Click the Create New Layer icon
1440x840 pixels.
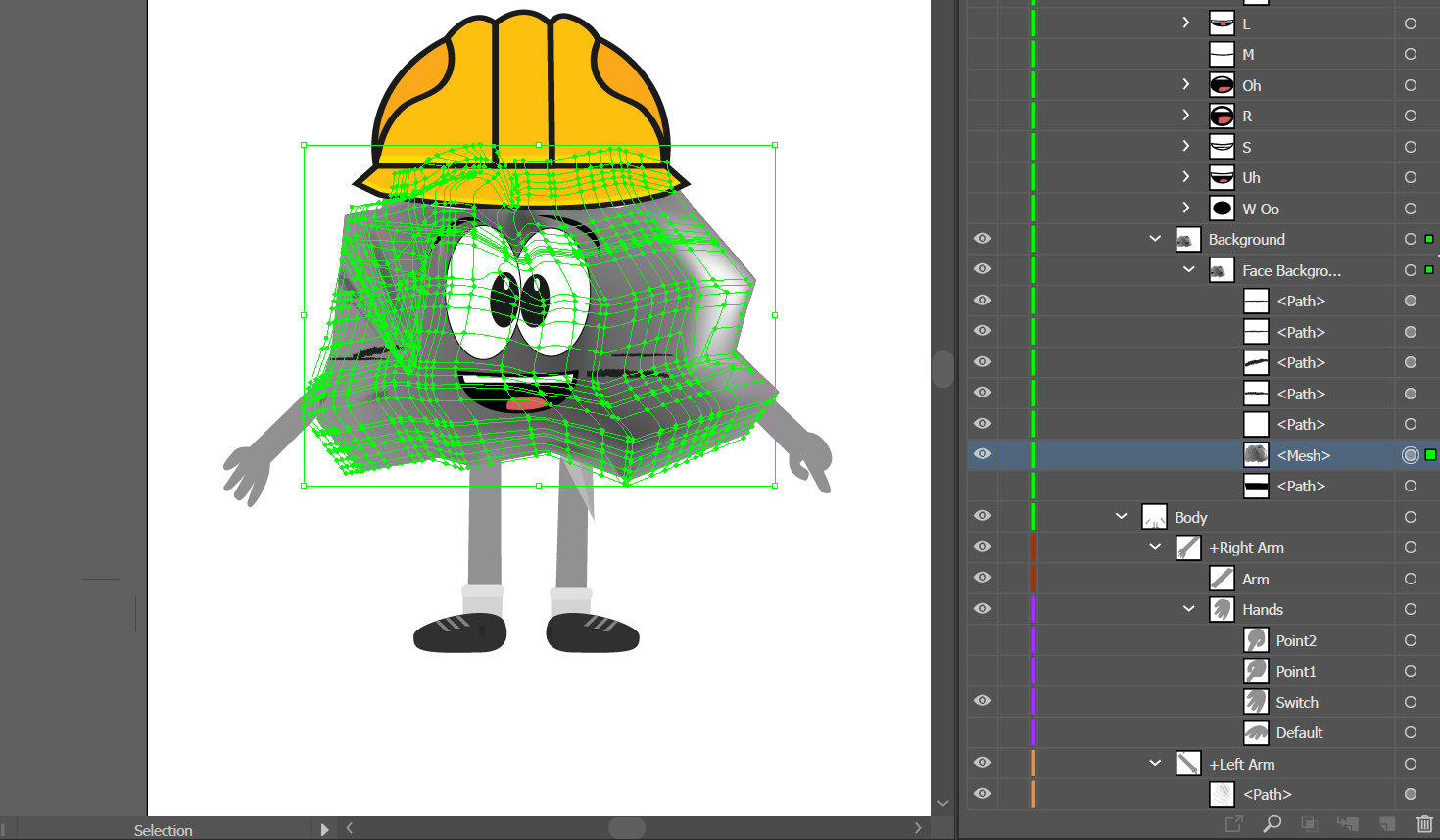(1387, 824)
